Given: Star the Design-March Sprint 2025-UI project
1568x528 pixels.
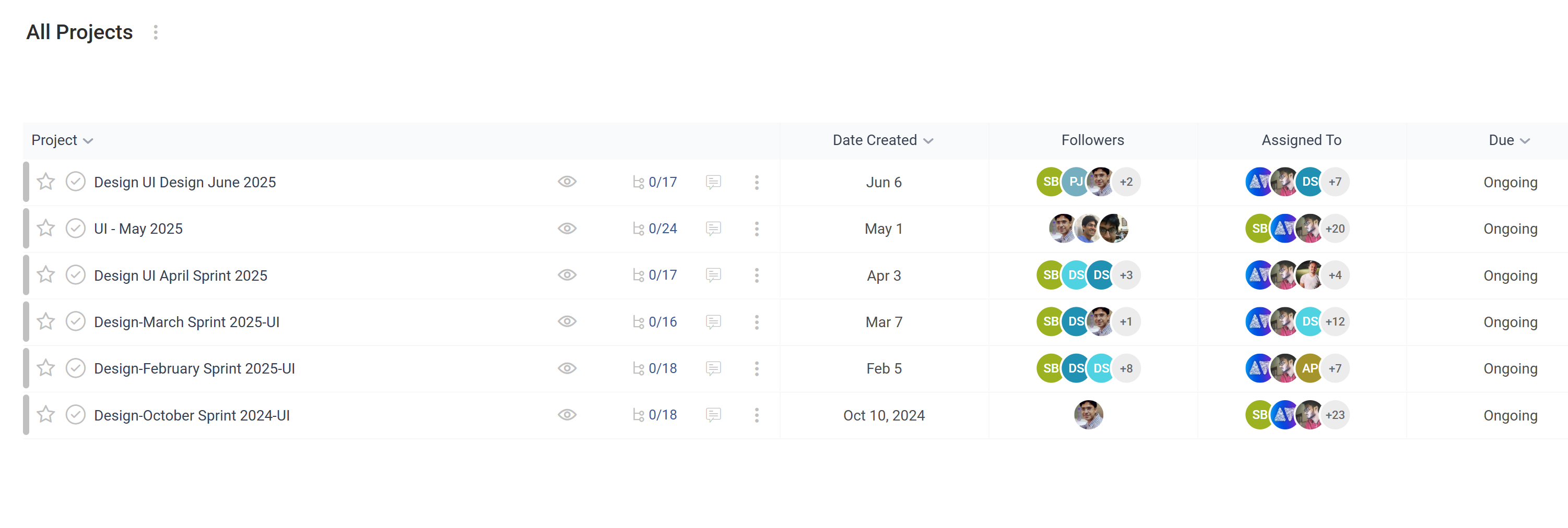Looking at the screenshot, I should point(45,322).
